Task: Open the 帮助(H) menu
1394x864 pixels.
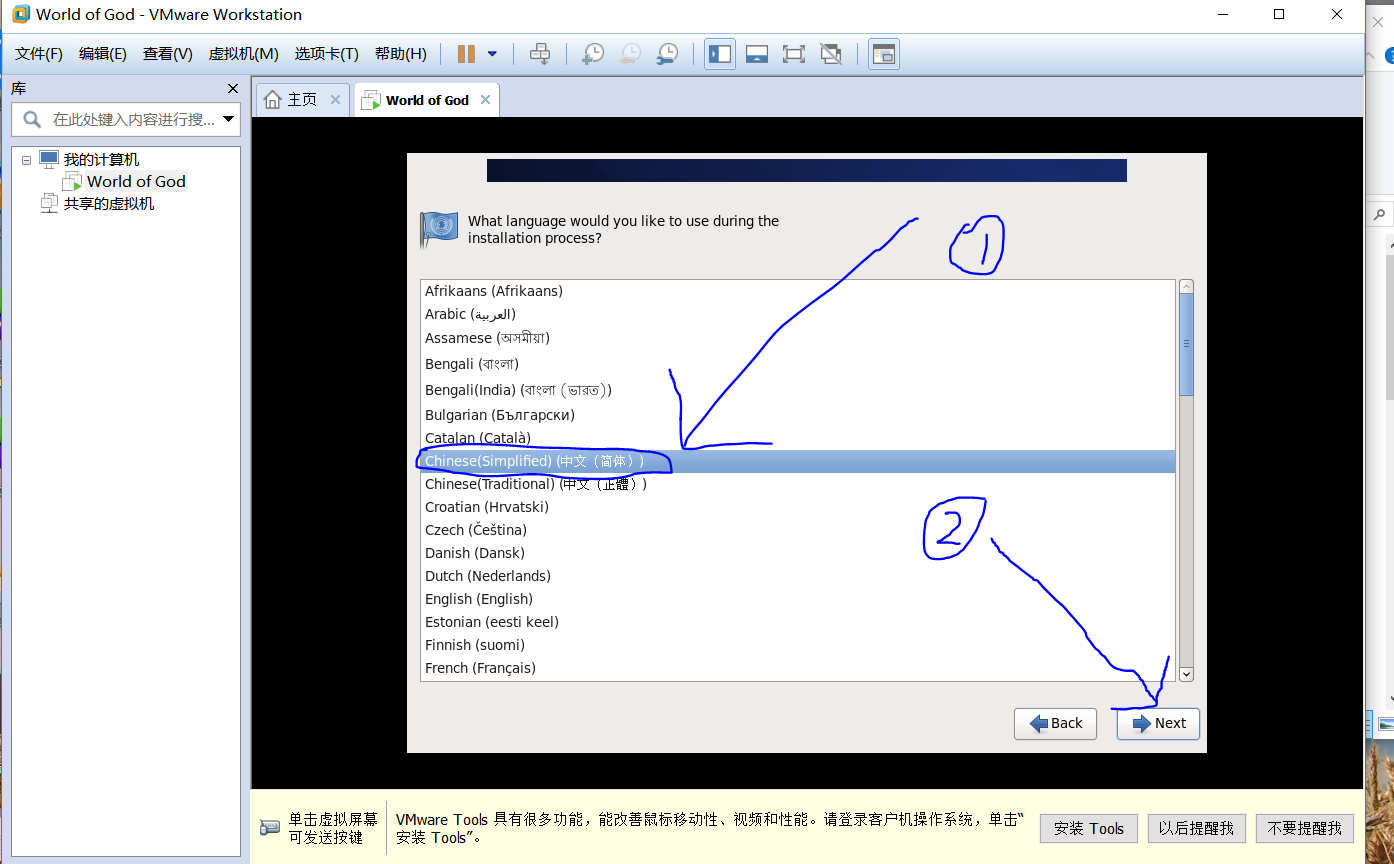Action: coord(400,54)
